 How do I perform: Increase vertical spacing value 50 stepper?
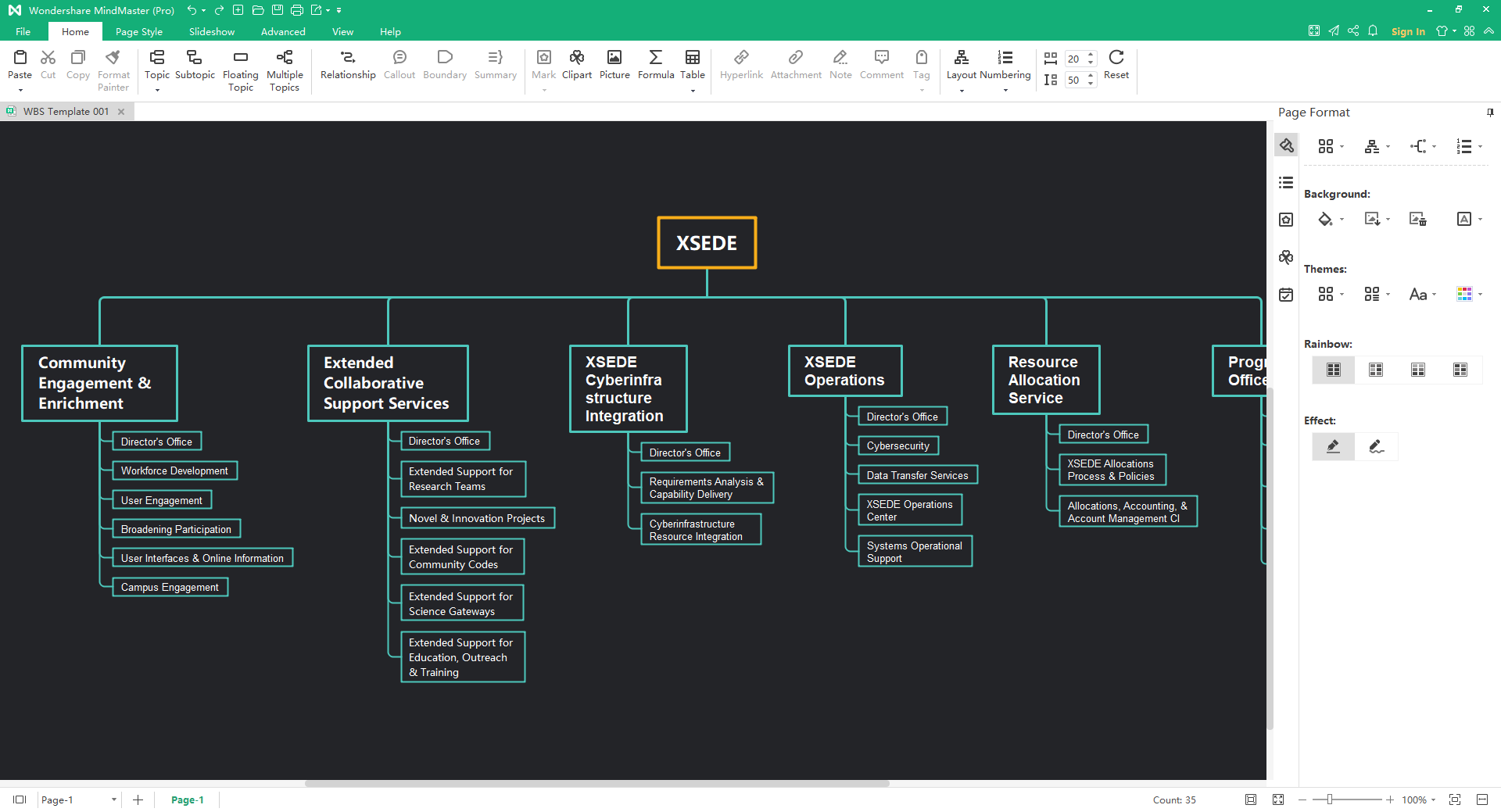tap(1091, 76)
